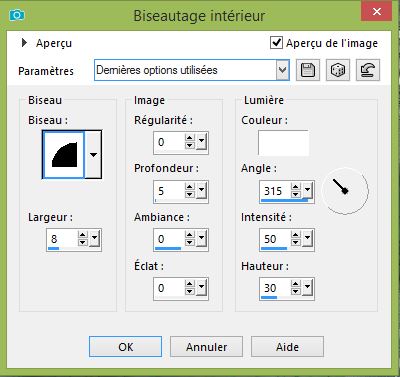
Task: Click the Aide button
Action: pyautogui.click(x=287, y=347)
